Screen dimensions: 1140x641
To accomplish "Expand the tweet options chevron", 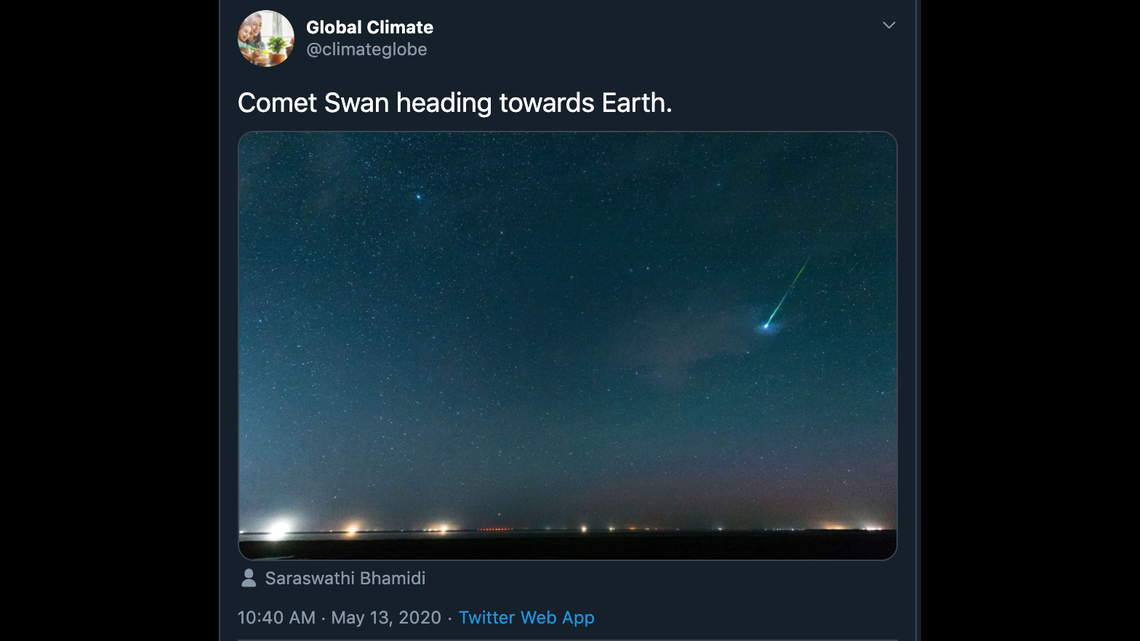I will point(888,25).
